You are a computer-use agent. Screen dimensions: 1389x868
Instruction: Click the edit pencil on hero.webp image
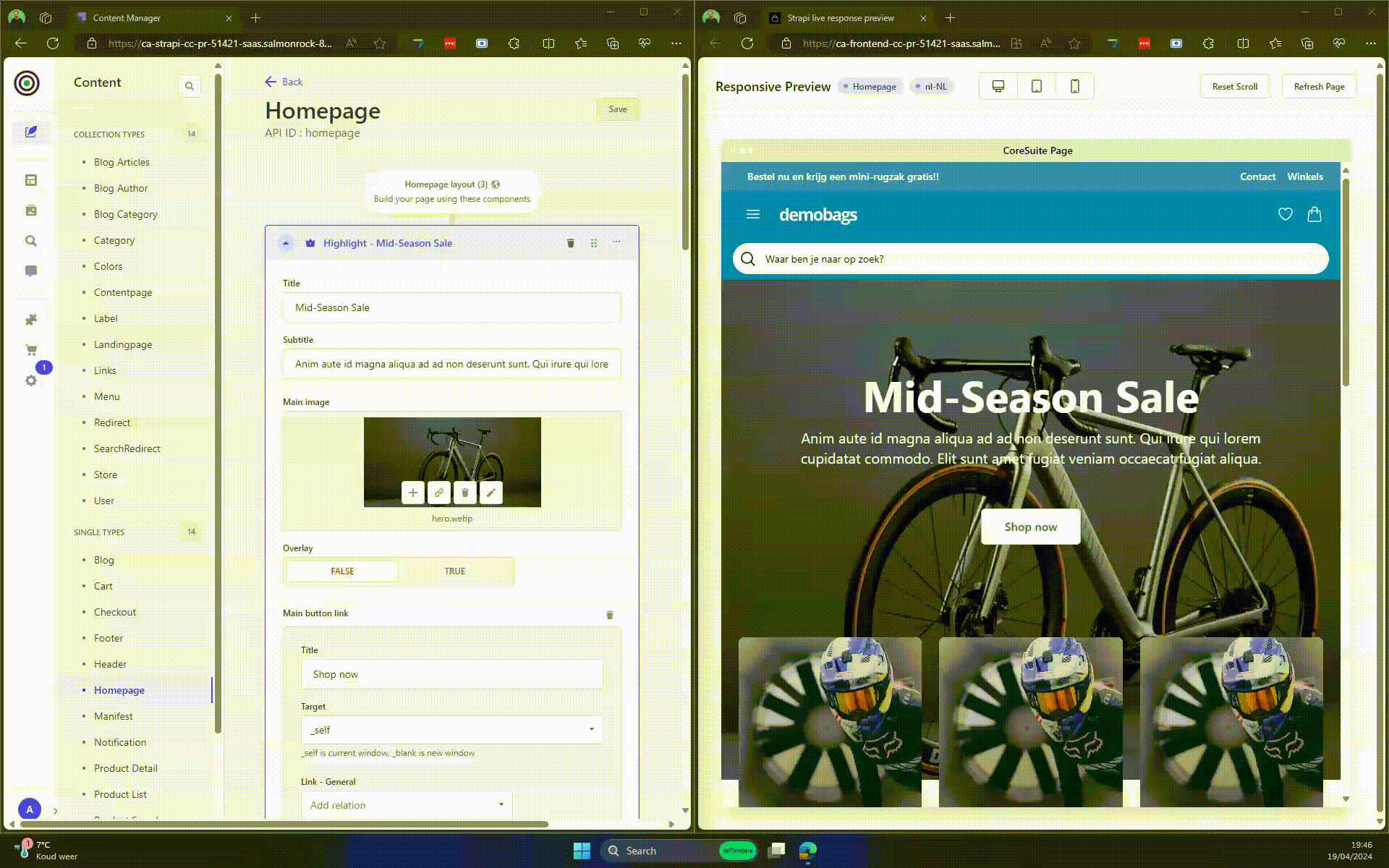coord(491,493)
